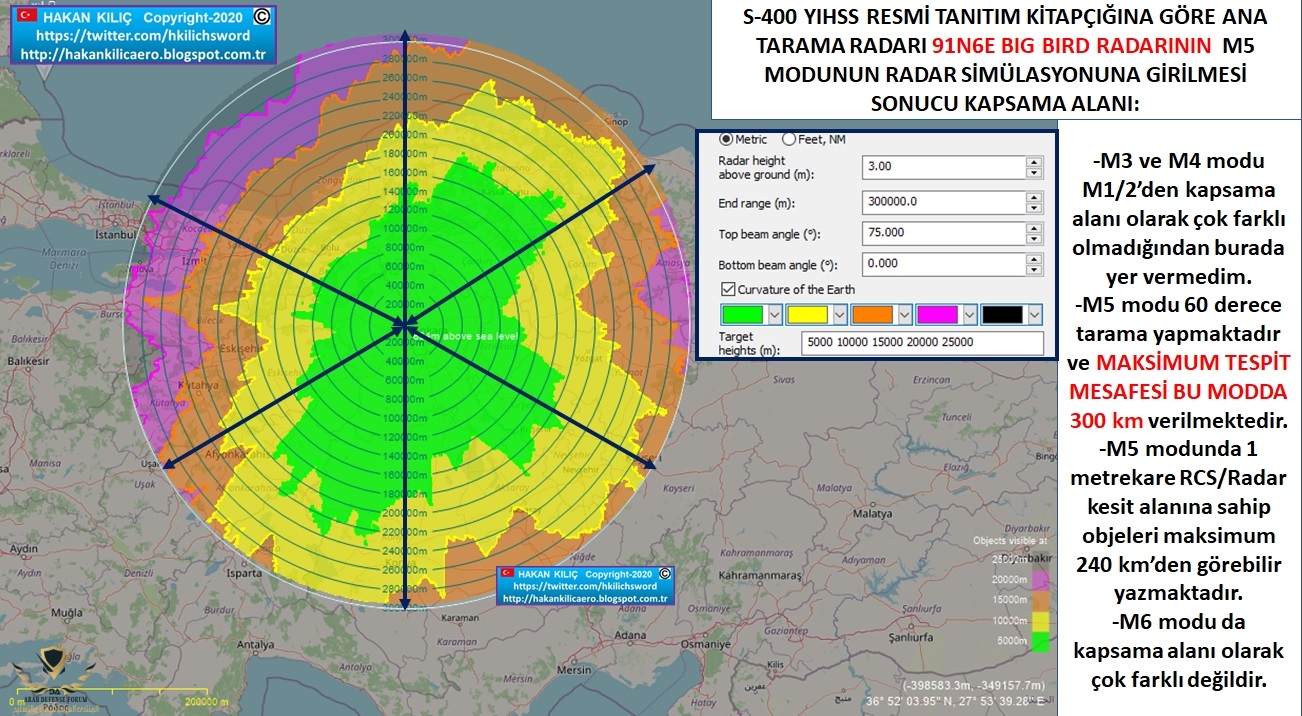This screenshot has height=716, width=1302.
Task: Click the radar center marker on map
Action: coord(403,324)
